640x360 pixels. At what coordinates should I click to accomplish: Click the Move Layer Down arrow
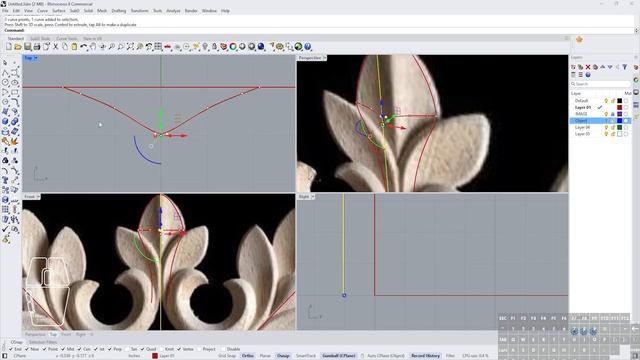pyautogui.click(x=610, y=67)
